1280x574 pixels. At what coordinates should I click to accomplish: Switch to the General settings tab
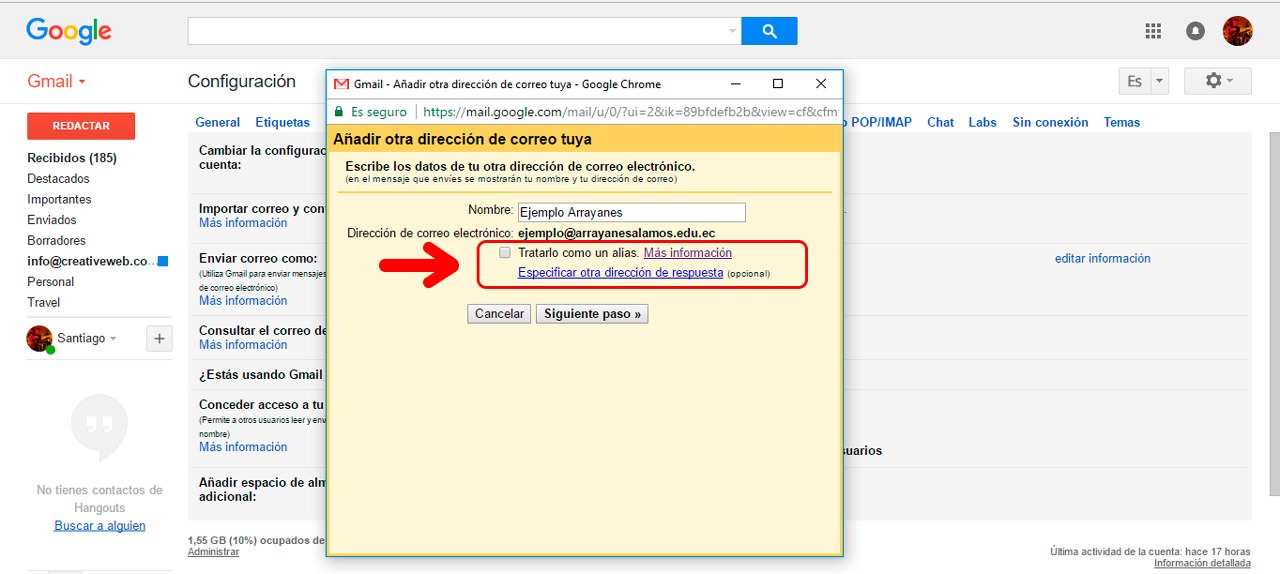pos(217,122)
